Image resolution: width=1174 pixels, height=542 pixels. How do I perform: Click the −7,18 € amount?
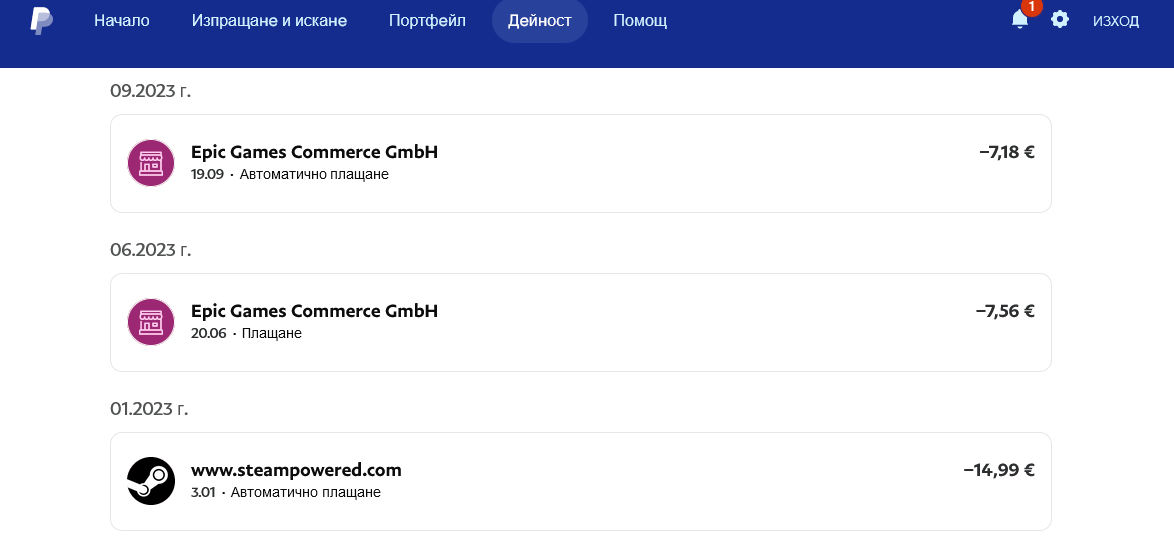click(x=1007, y=152)
